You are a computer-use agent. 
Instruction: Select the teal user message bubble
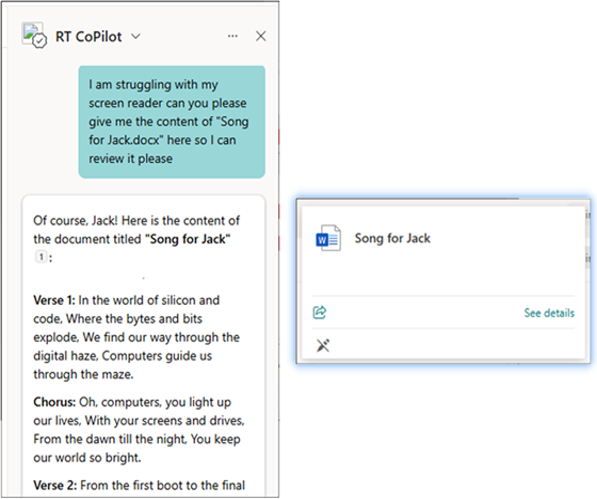pyautogui.click(x=172, y=122)
